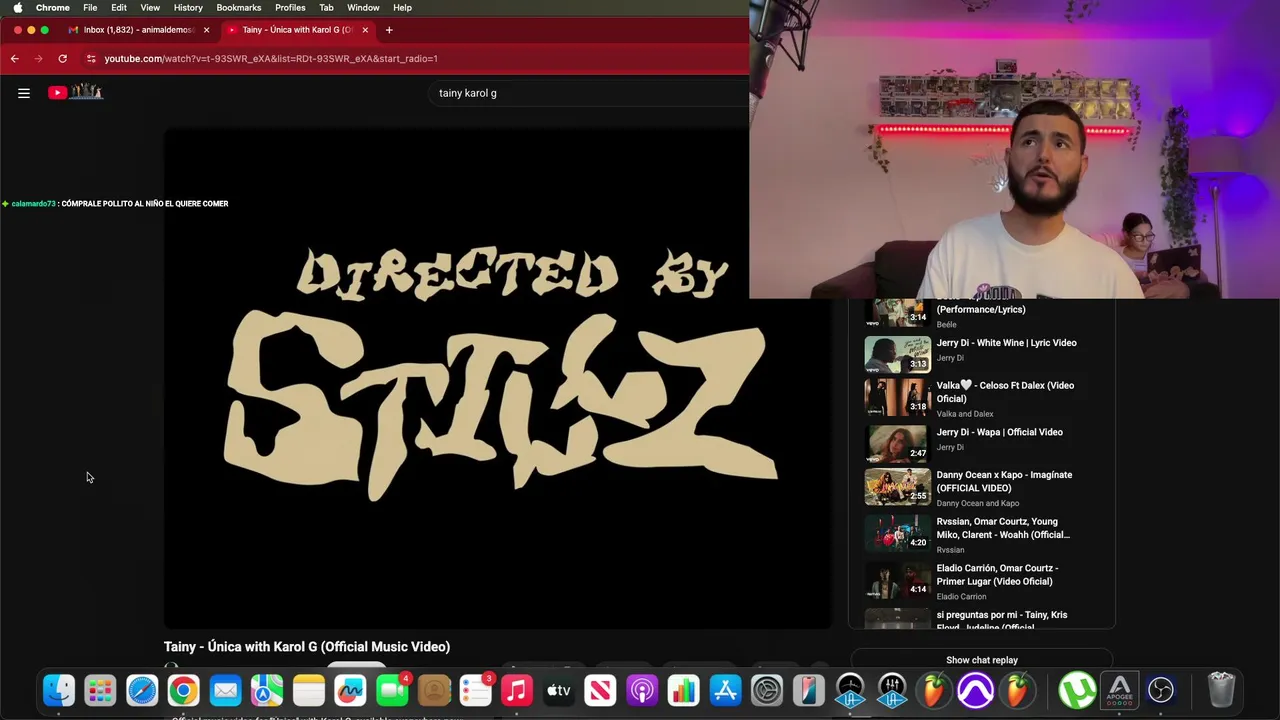Open the Edit menu
Viewport: 1280px width, 720px height.
click(119, 7)
